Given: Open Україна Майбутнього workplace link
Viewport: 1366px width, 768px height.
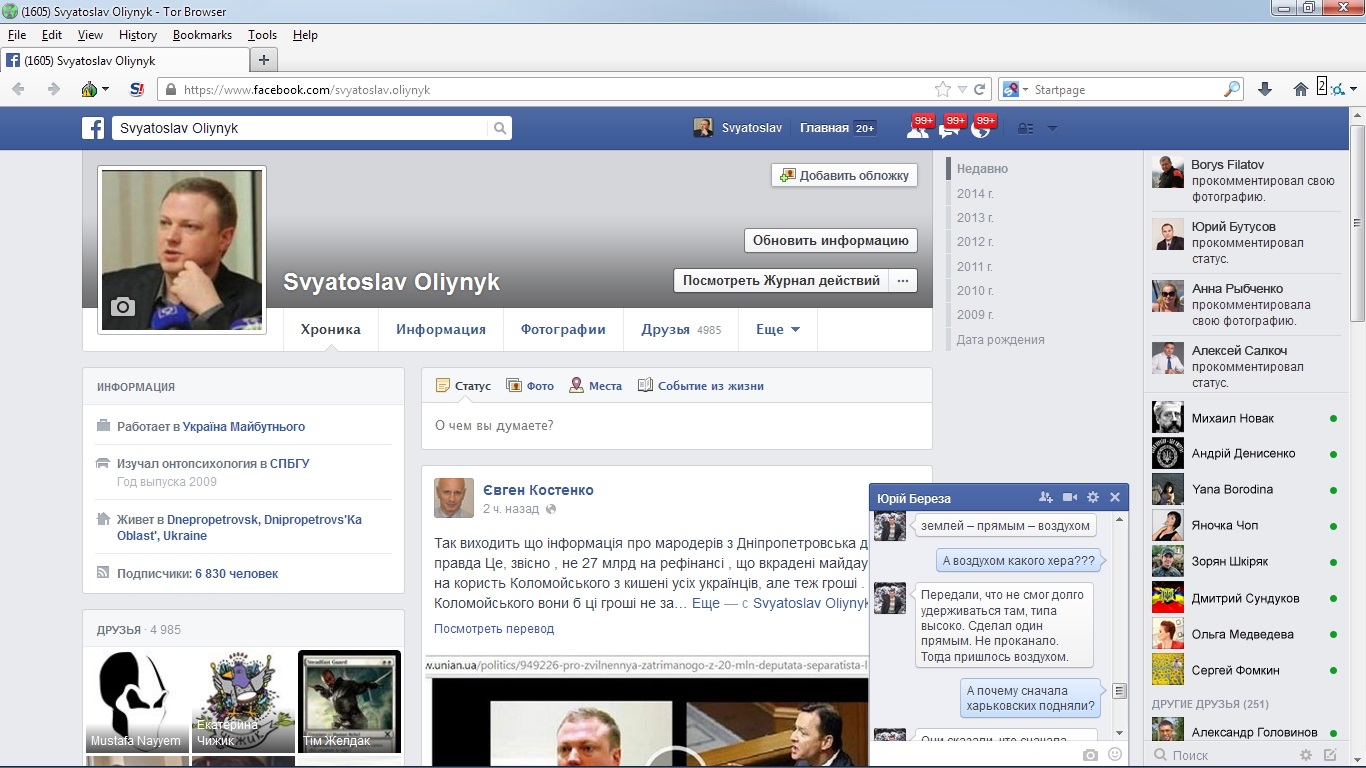Looking at the screenshot, I should click(x=243, y=427).
